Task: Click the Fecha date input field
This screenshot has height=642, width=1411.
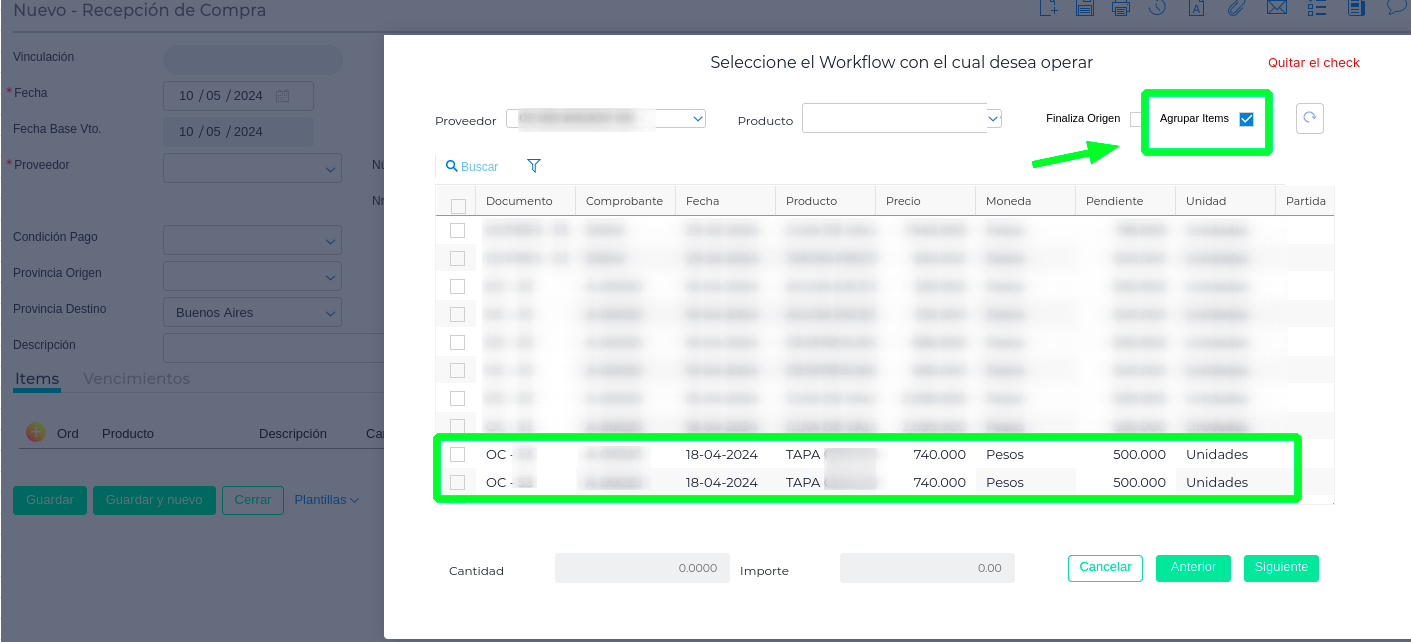Action: point(238,96)
